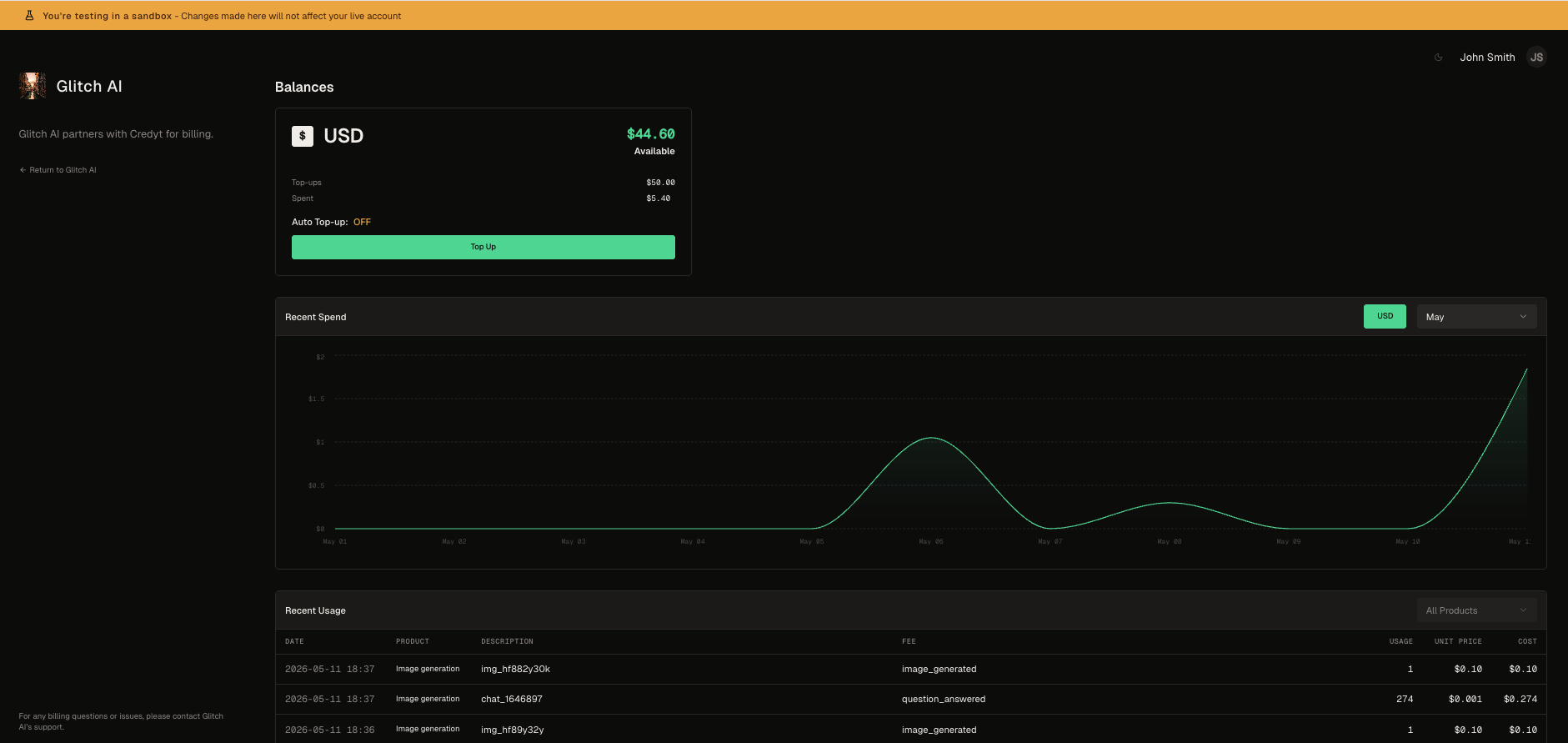The width and height of the screenshot is (1568, 743).
Task: Click the May 06 chart axis label
Action: click(x=931, y=542)
